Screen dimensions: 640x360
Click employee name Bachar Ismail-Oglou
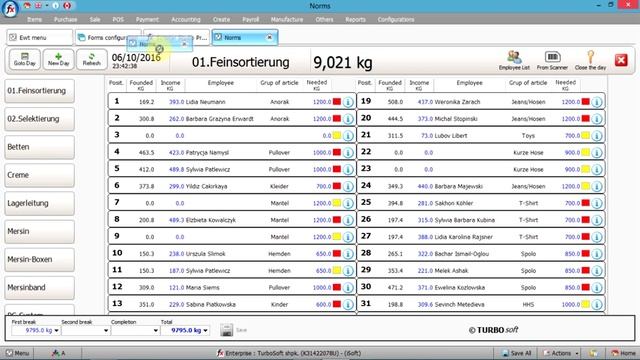tap(462, 254)
